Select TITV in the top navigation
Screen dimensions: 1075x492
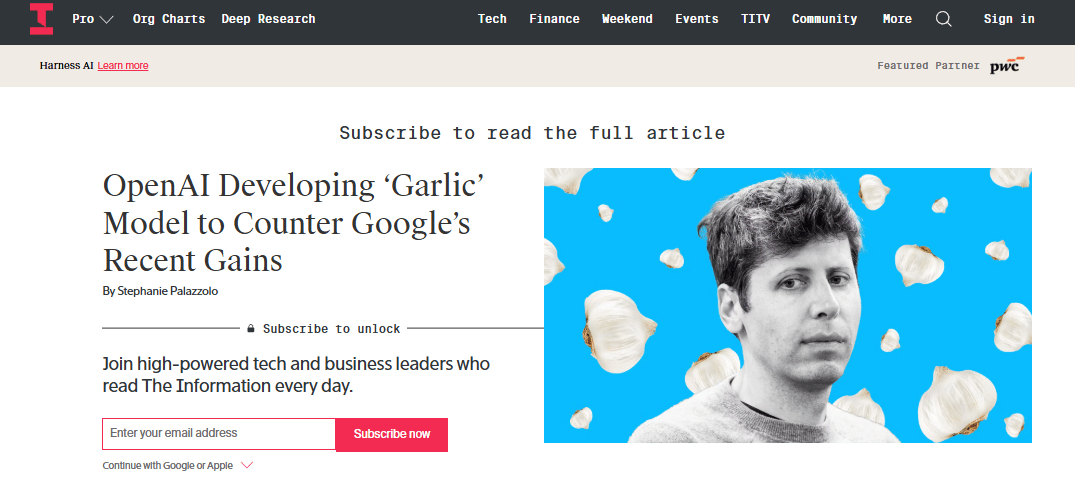pos(755,19)
